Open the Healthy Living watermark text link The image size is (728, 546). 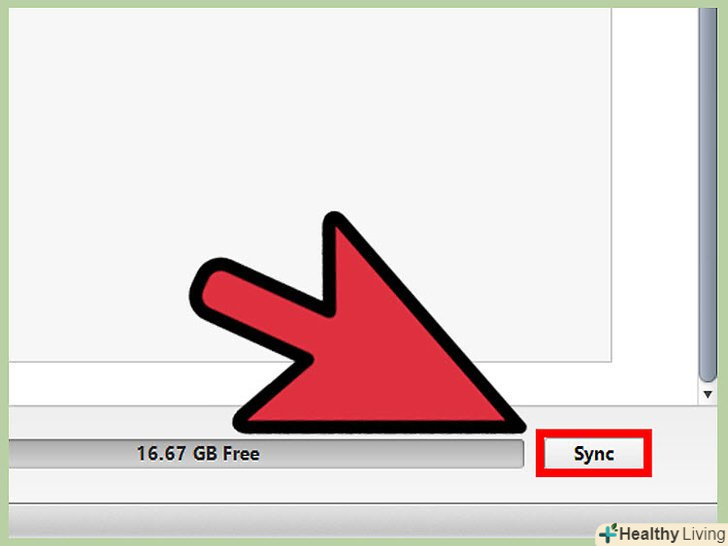tap(672, 534)
